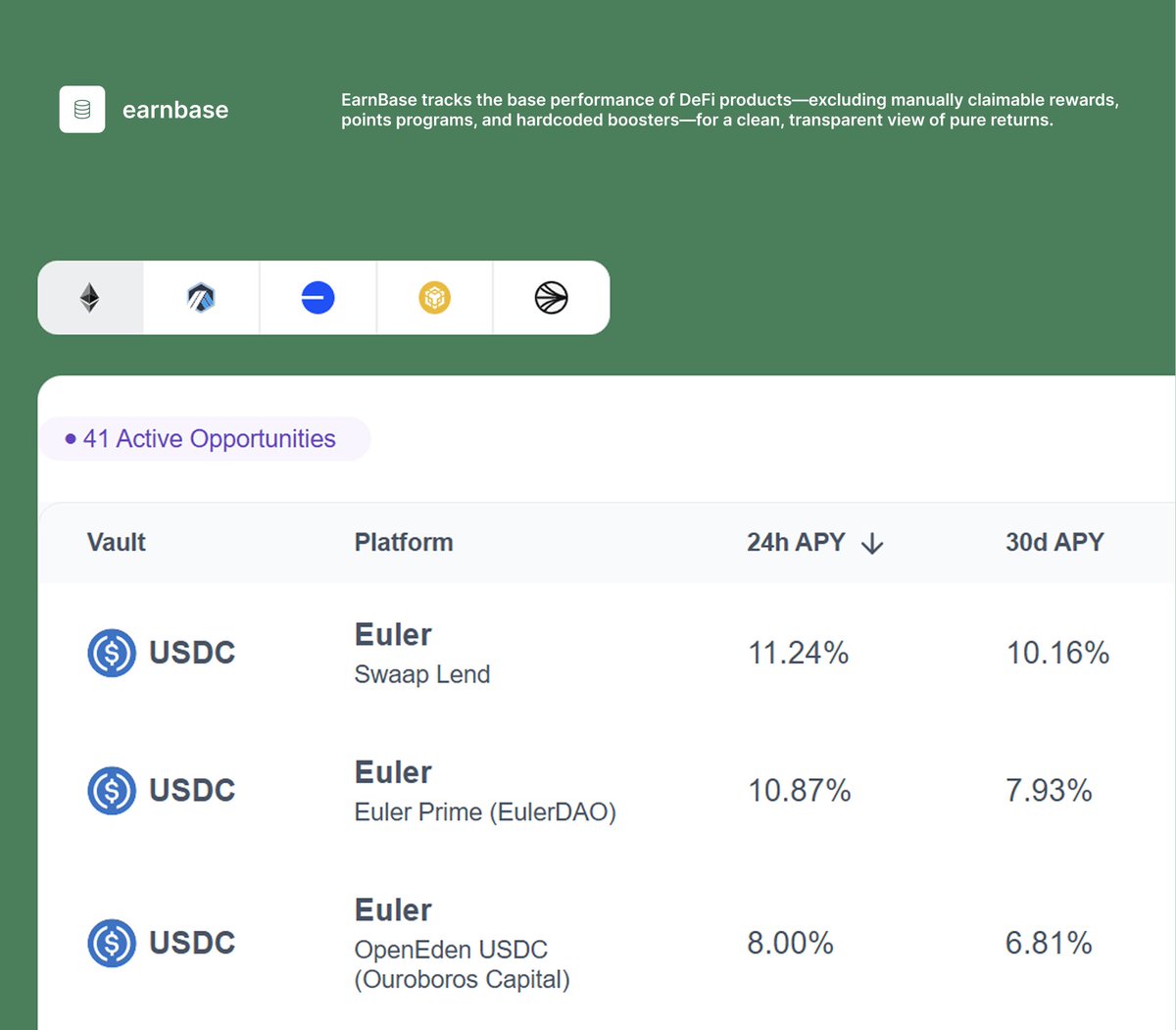Click the 11.24% 24h APY value
The height and width of the screenshot is (1030, 1176).
click(x=799, y=653)
